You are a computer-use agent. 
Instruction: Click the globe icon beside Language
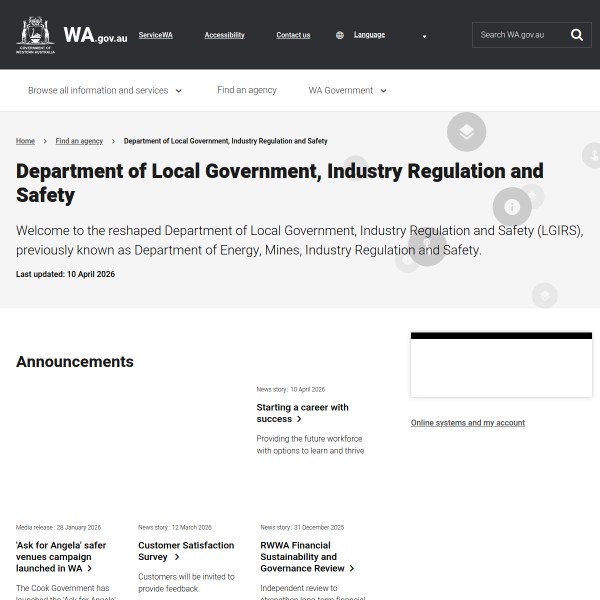(340, 35)
